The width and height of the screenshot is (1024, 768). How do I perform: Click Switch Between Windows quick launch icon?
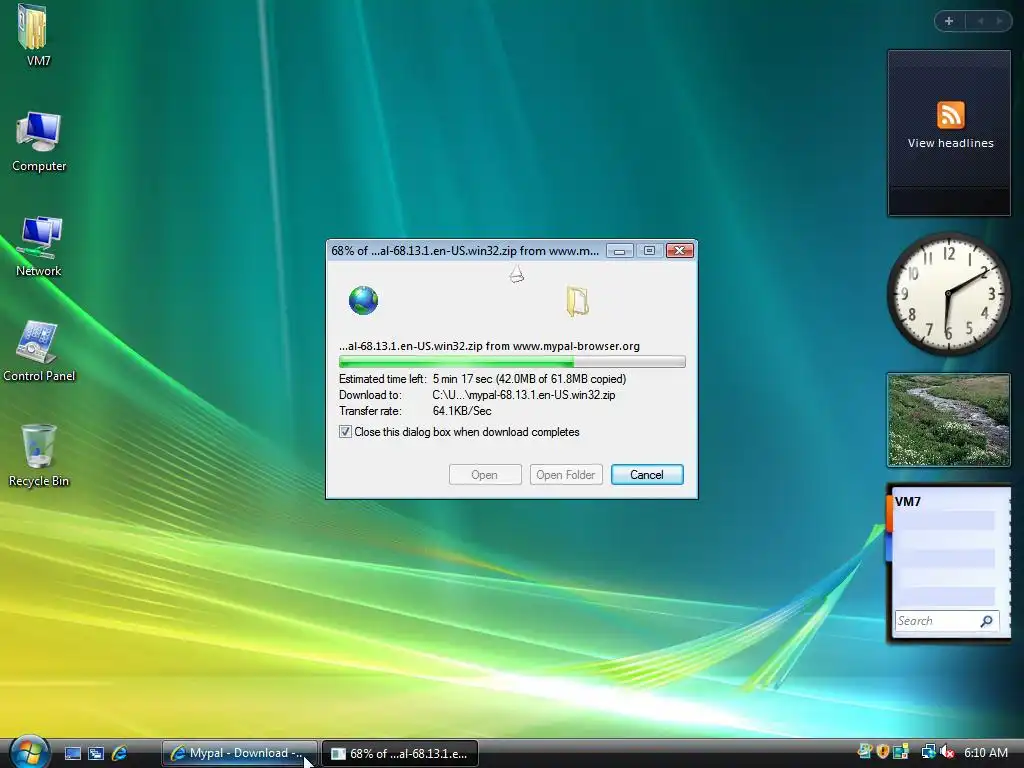(x=96, y=753)
